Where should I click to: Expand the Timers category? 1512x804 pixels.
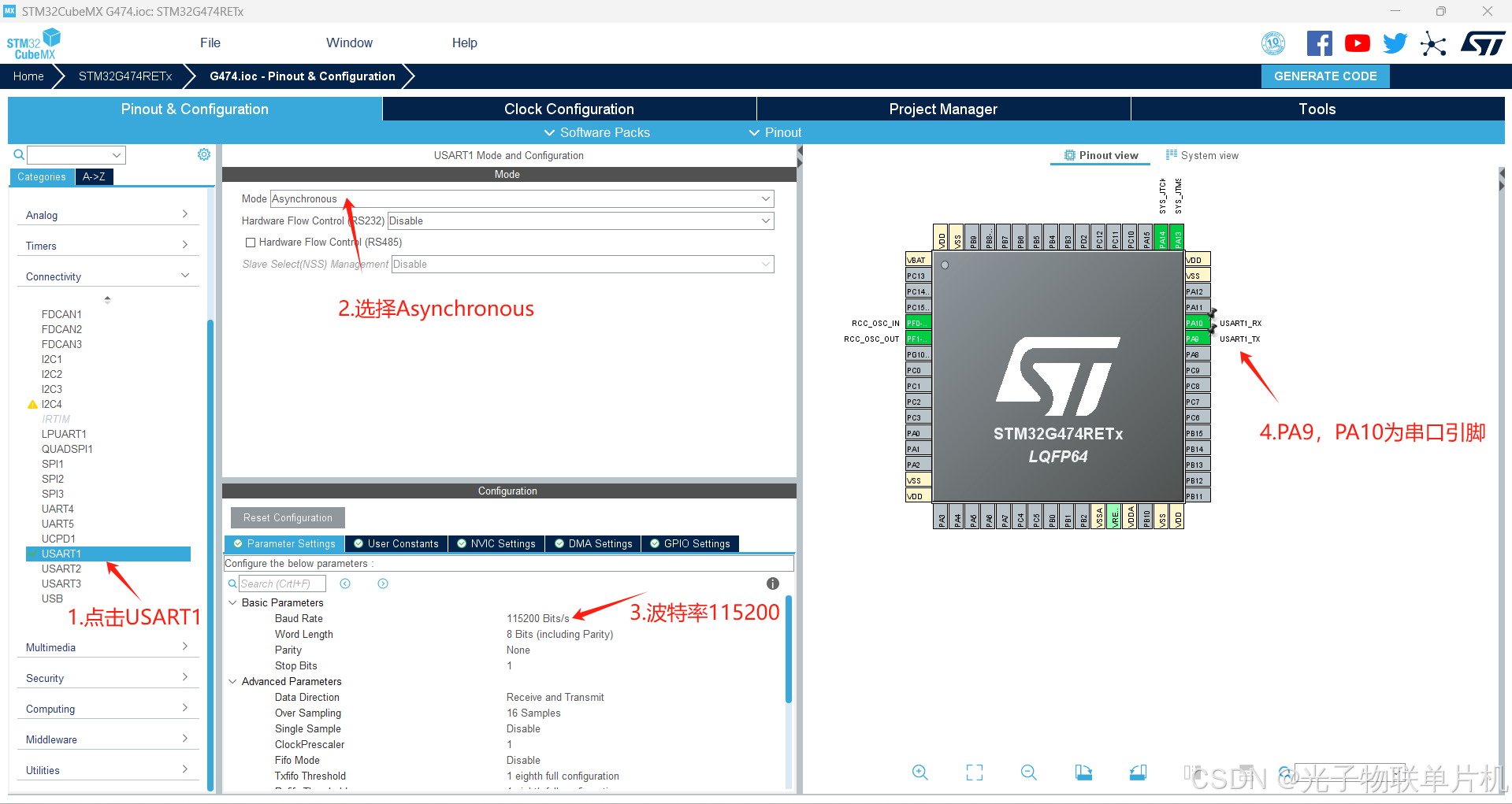(x=108, y=246)
